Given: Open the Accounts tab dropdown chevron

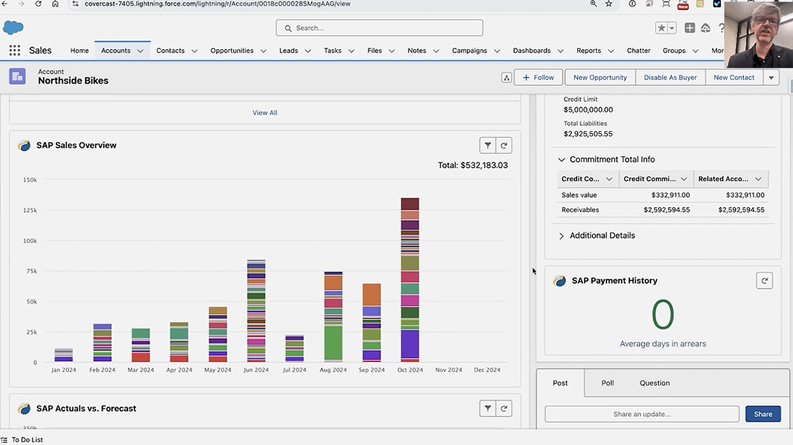Looking at the screenshot, I should [x=140, y=51].
